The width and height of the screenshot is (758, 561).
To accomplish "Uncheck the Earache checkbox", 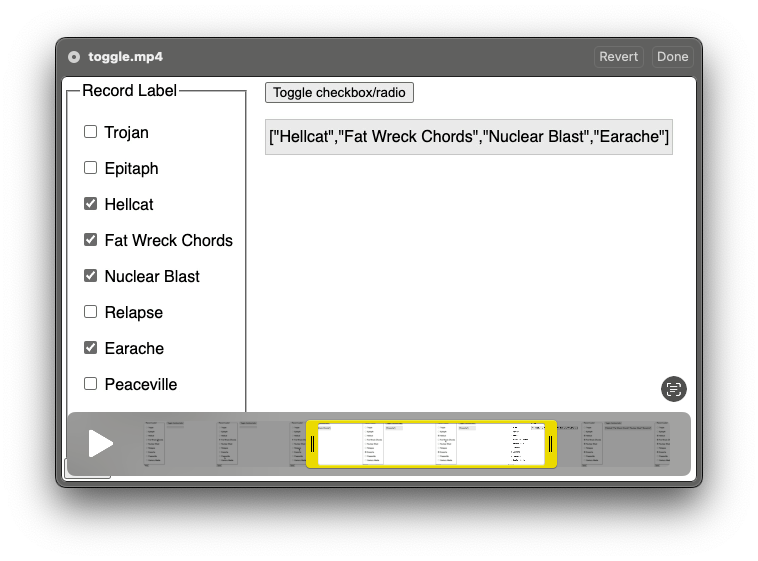I will click(90, 348).
